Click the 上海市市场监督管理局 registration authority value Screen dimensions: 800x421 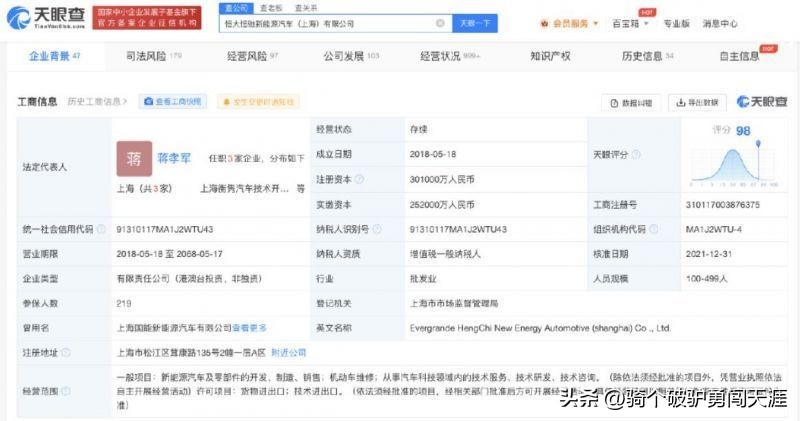pos(454,303)
